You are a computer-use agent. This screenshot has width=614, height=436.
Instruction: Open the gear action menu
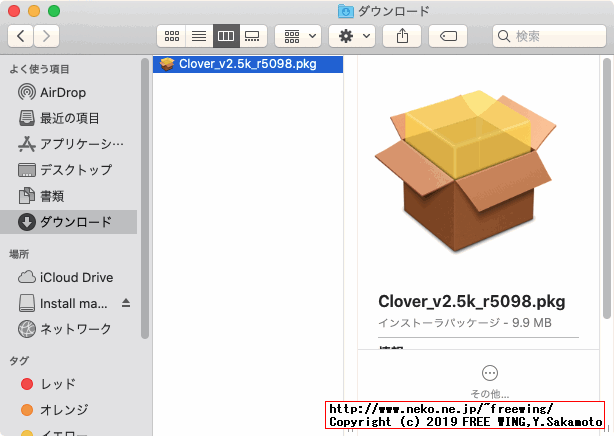pyautogui.click(x=352, y=36)
